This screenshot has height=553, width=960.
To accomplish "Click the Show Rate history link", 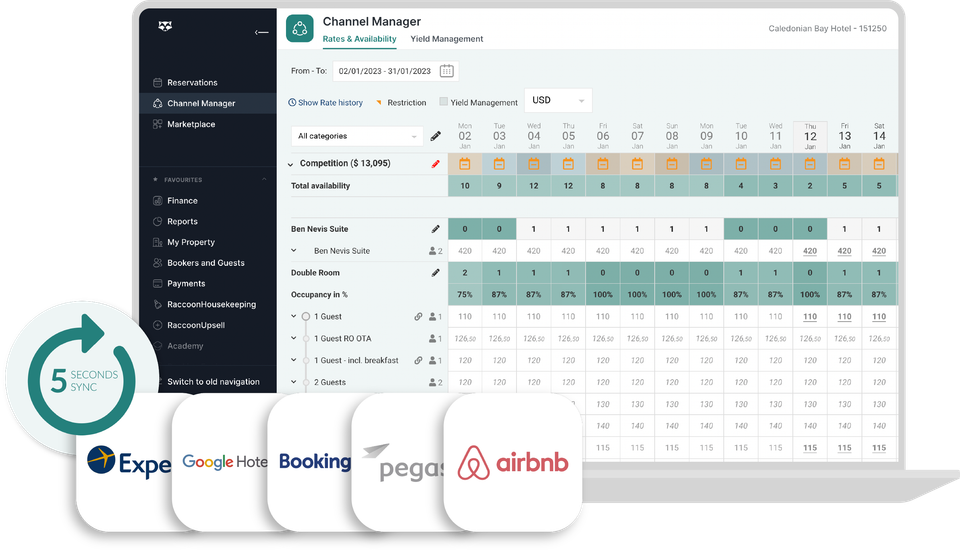I will pos(325,102).
